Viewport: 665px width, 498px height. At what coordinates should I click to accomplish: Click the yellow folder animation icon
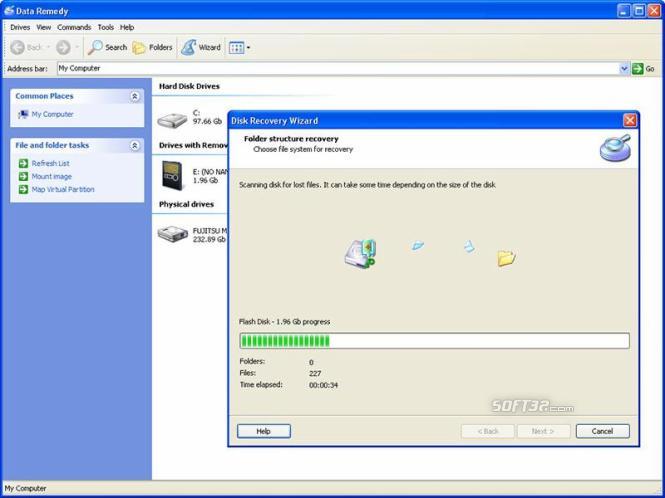(506, 258)
